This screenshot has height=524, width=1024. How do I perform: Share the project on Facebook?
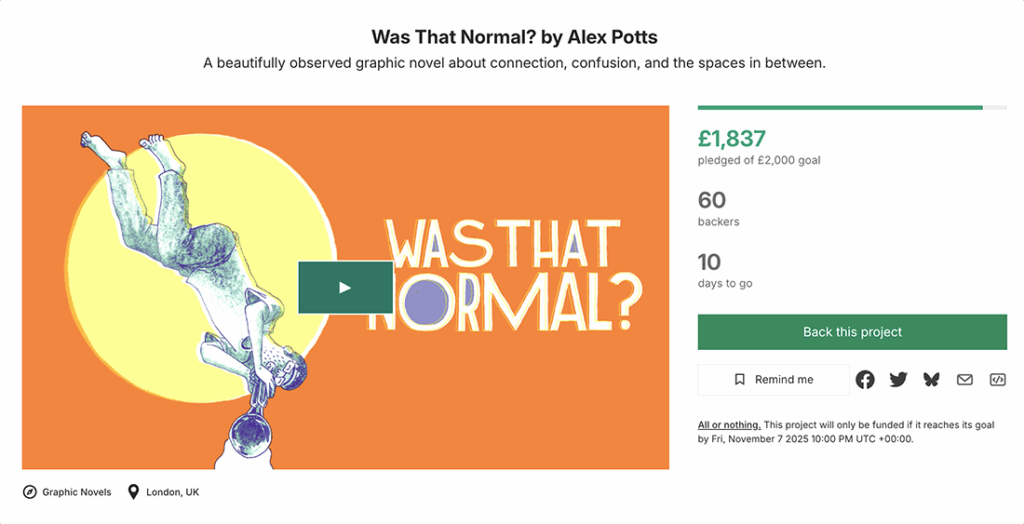coord(865,380)
